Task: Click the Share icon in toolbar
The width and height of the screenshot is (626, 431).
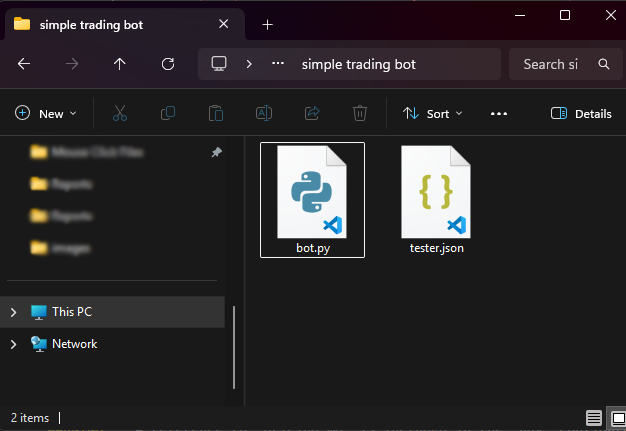Action: tap(312, 114)
